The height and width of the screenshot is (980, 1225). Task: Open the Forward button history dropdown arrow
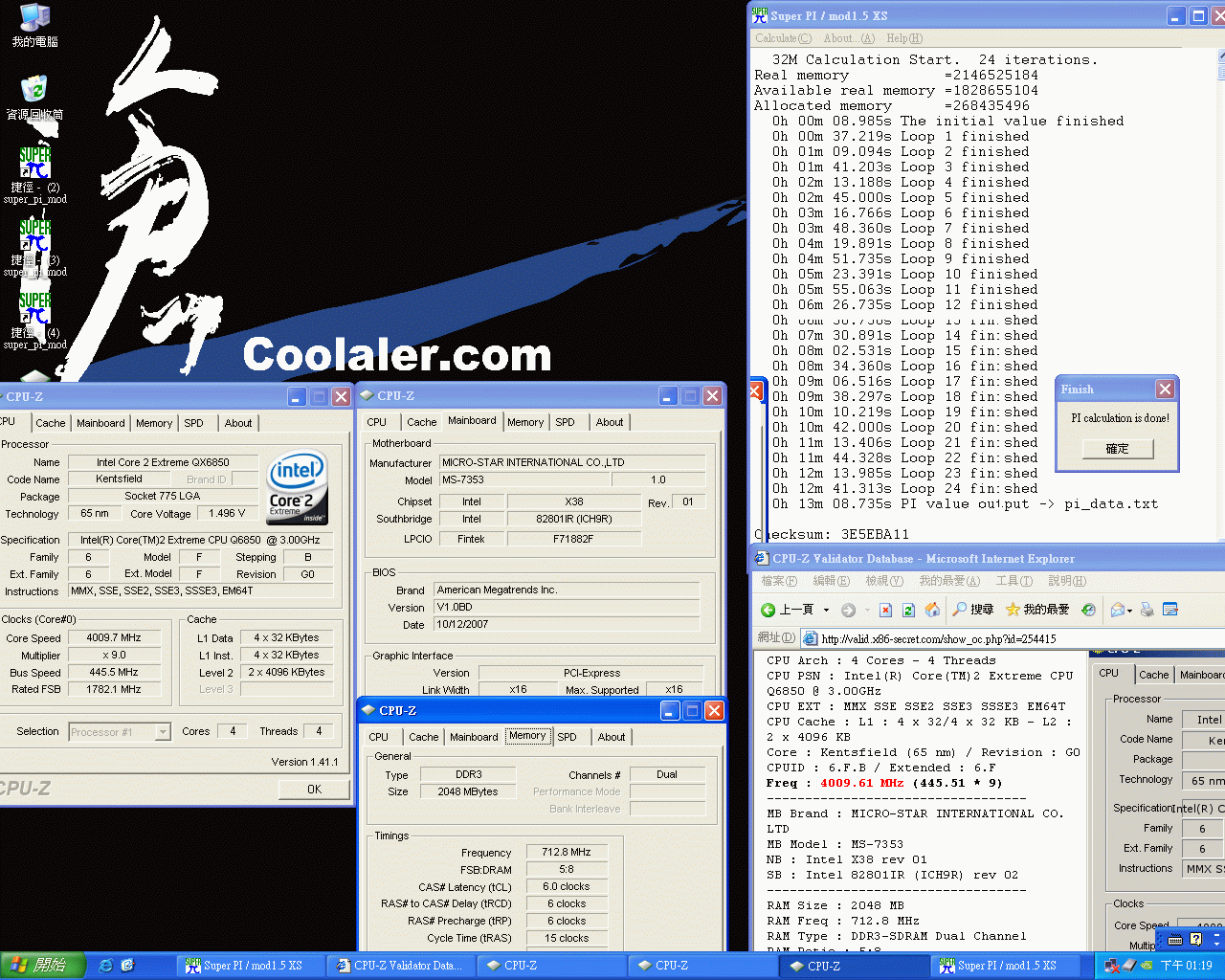tap(867, 610)
